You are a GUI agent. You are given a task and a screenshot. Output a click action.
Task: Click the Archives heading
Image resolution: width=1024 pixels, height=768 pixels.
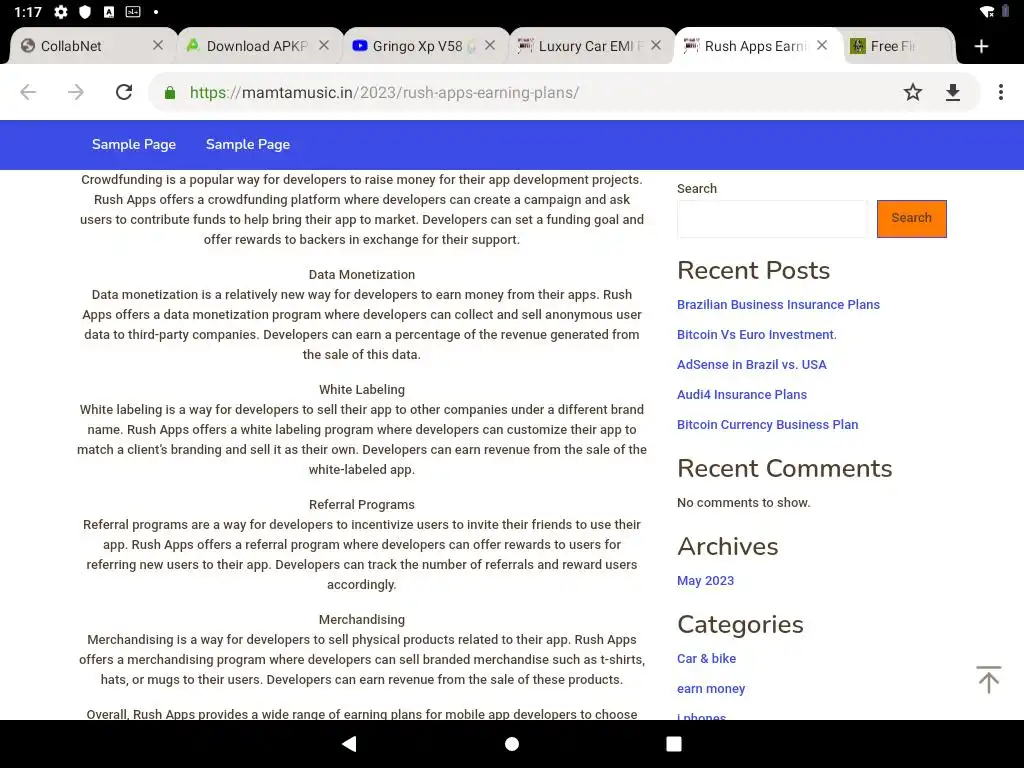pyautogui.click(x=728, y=546)
